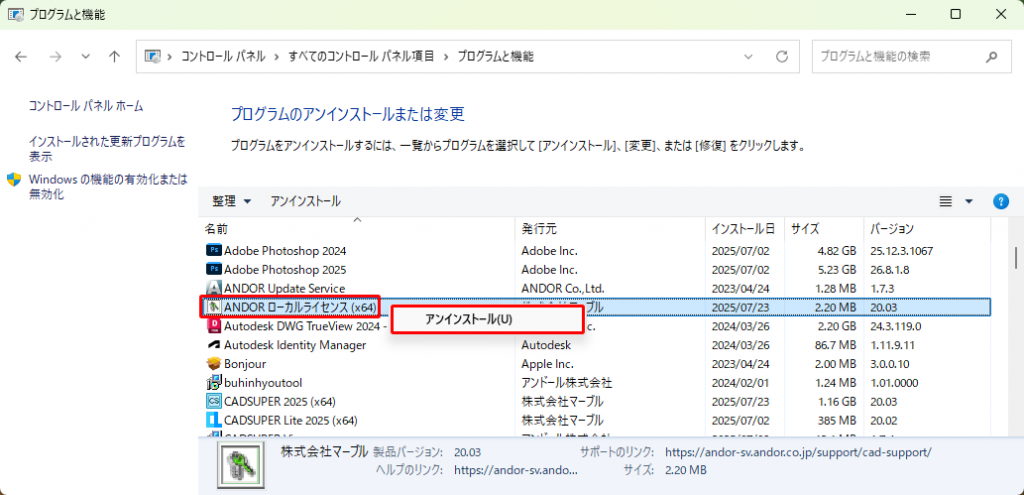The width and height of the screenshot is (1024, 495).
Task: Click install date 2024/02/01 cell
Action: coord(741,382)
